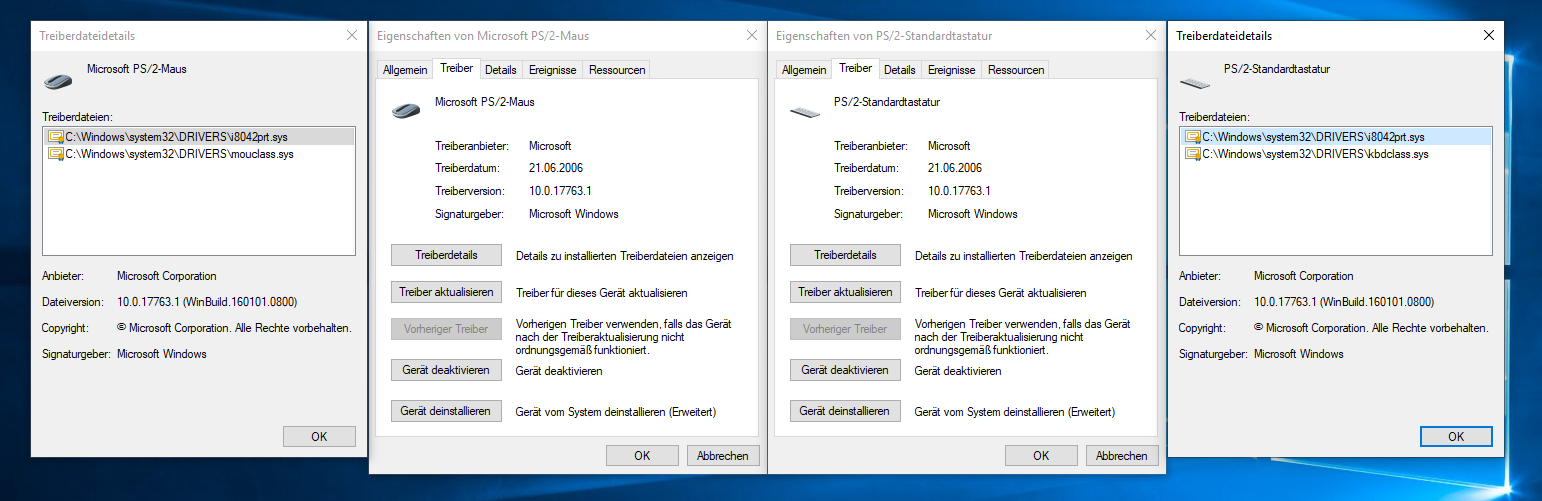Click Gerät deaktivieren for PS/2-Maus
This screenshot has height=501, width=1542.
pyautogui.click(x=446, y=370)
